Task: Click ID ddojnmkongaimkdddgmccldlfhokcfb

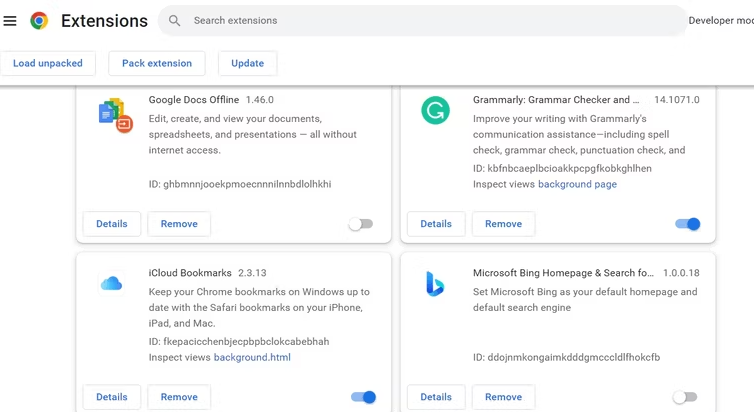Action: click(x=566, y=357)
